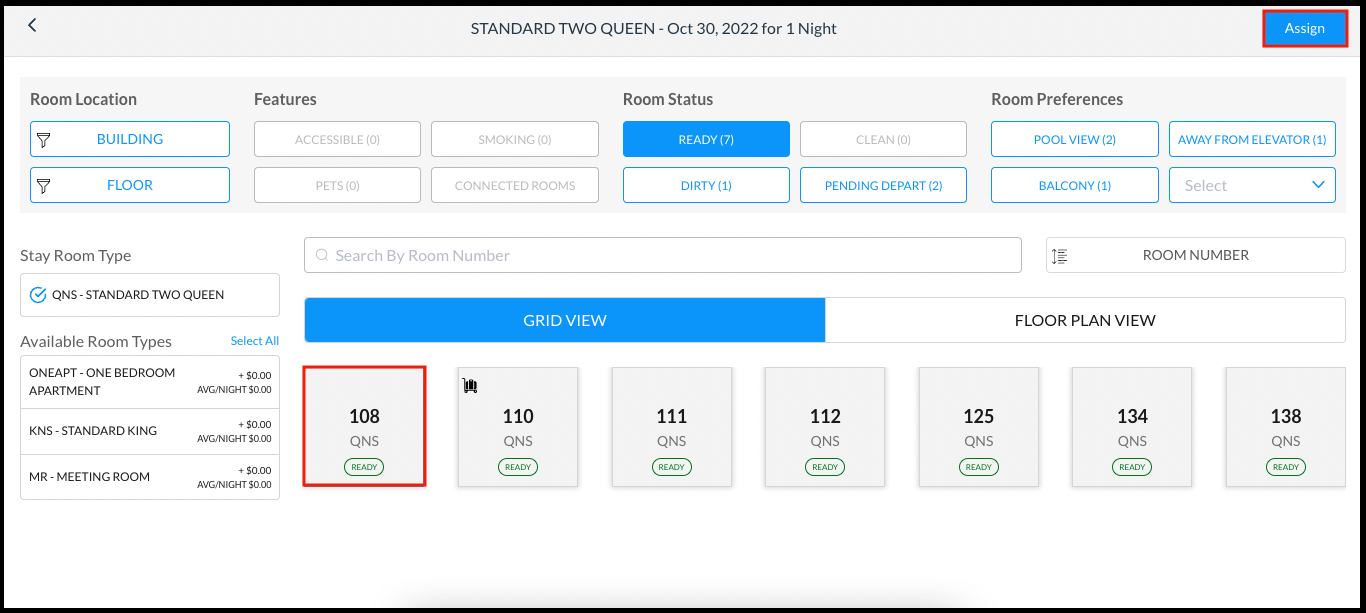Click the back arrow icon
This screenshot has width=1366, height=613.
[32, 26]
